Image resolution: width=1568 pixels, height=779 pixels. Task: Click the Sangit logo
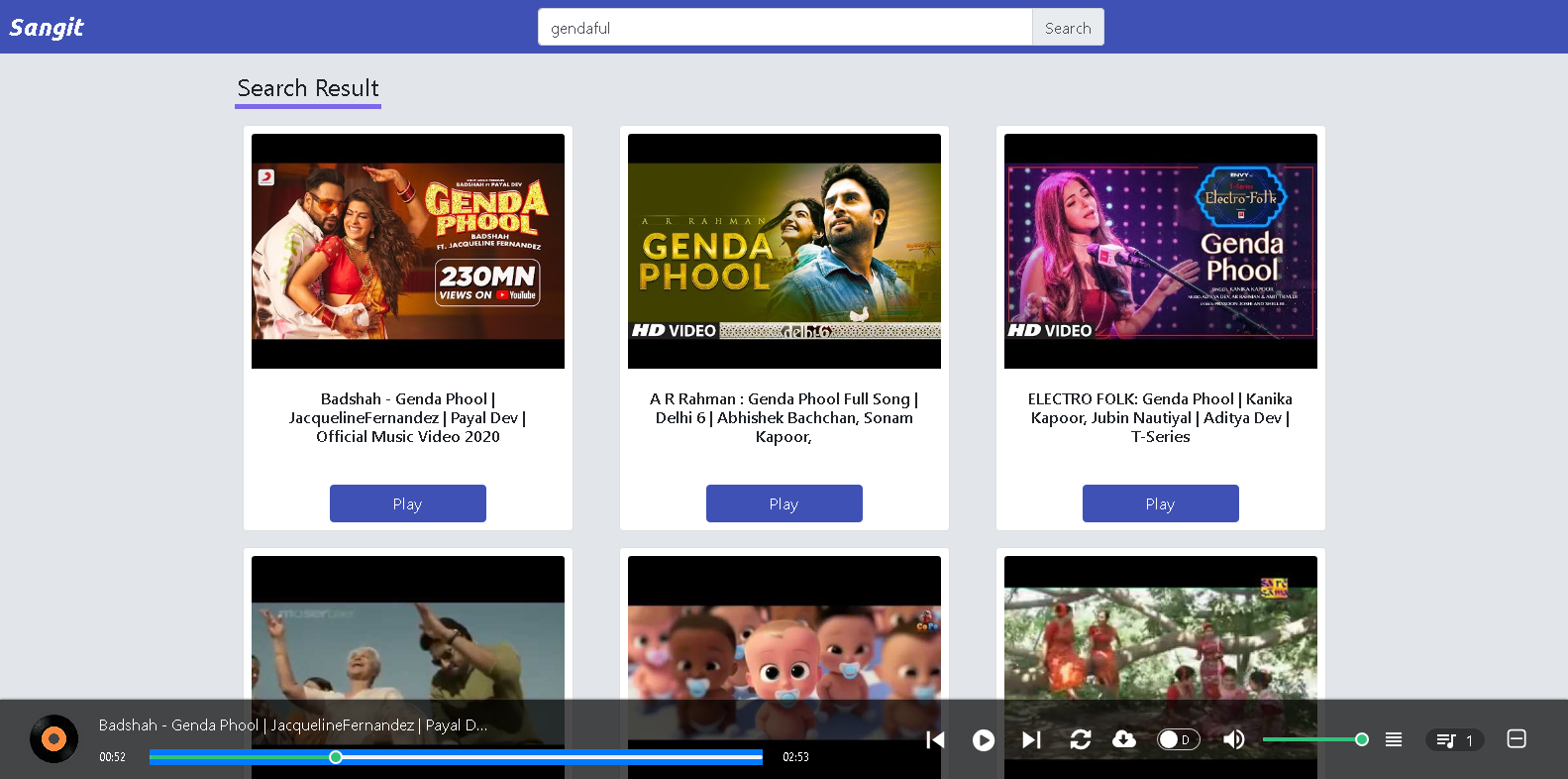pos(47,27)
